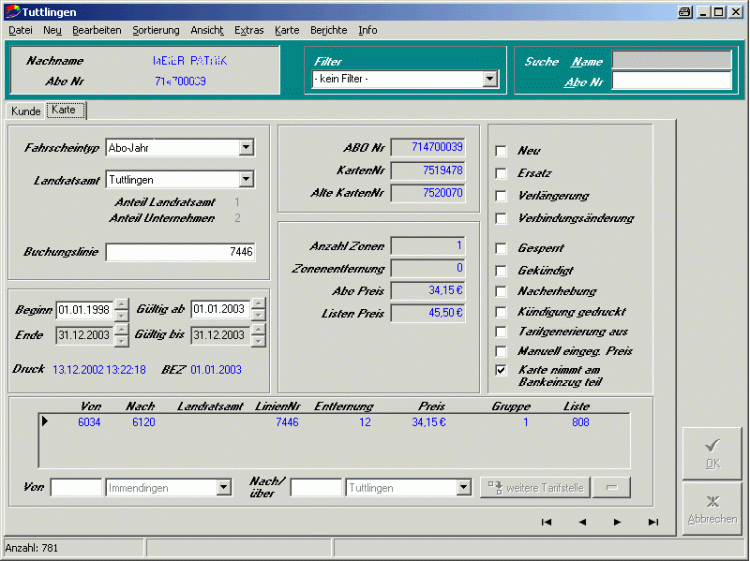Open the Datei menu
The width and height of the screenshot is (750, 561).
21,30
